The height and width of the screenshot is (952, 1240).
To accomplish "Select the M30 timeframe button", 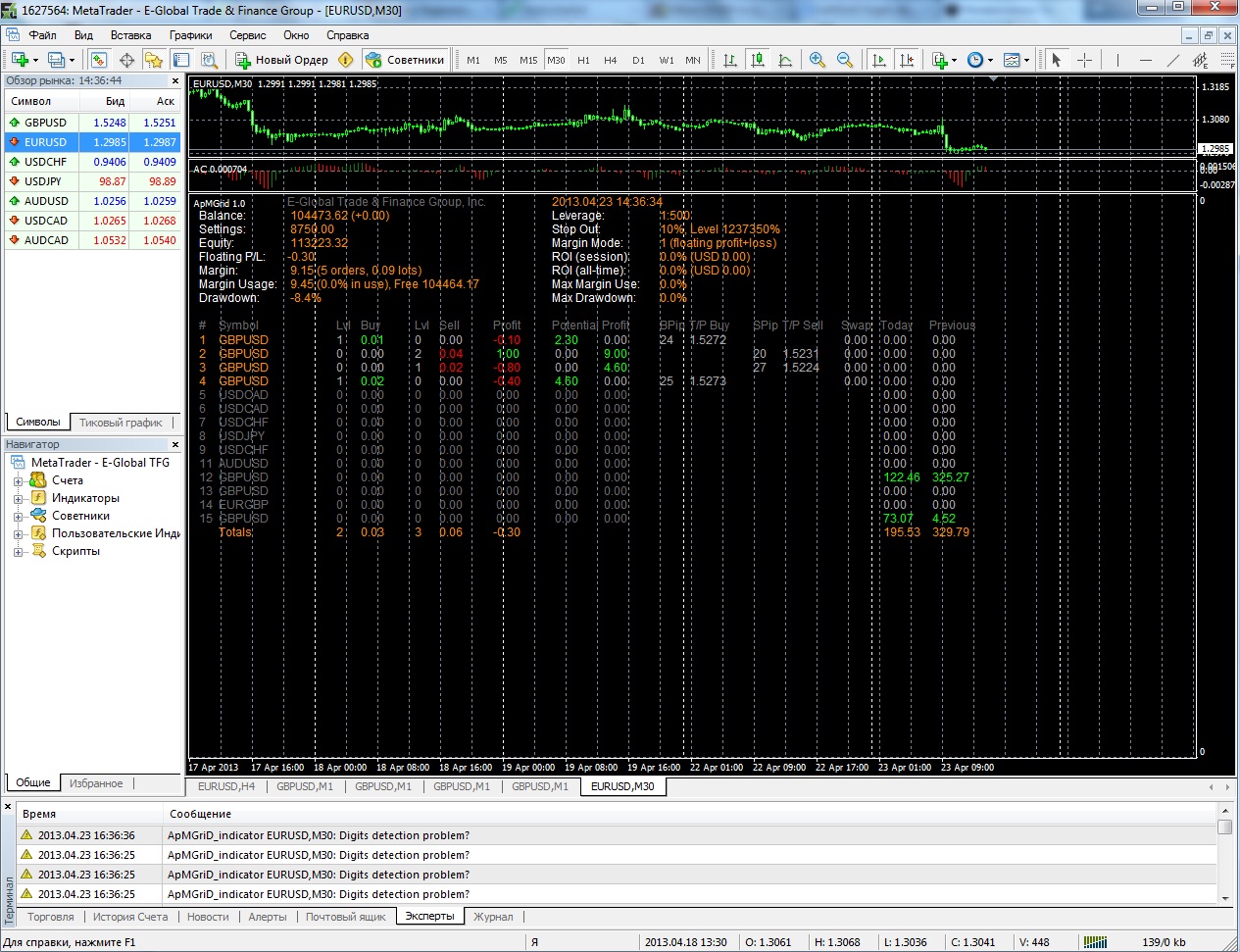I will point(556,60).
